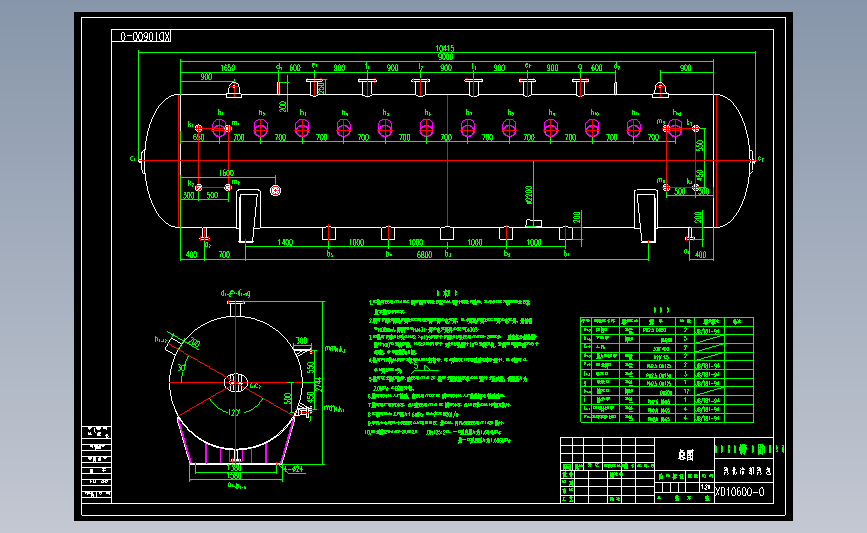Click the center hub of the end-view circle

(x=236, y=383)
